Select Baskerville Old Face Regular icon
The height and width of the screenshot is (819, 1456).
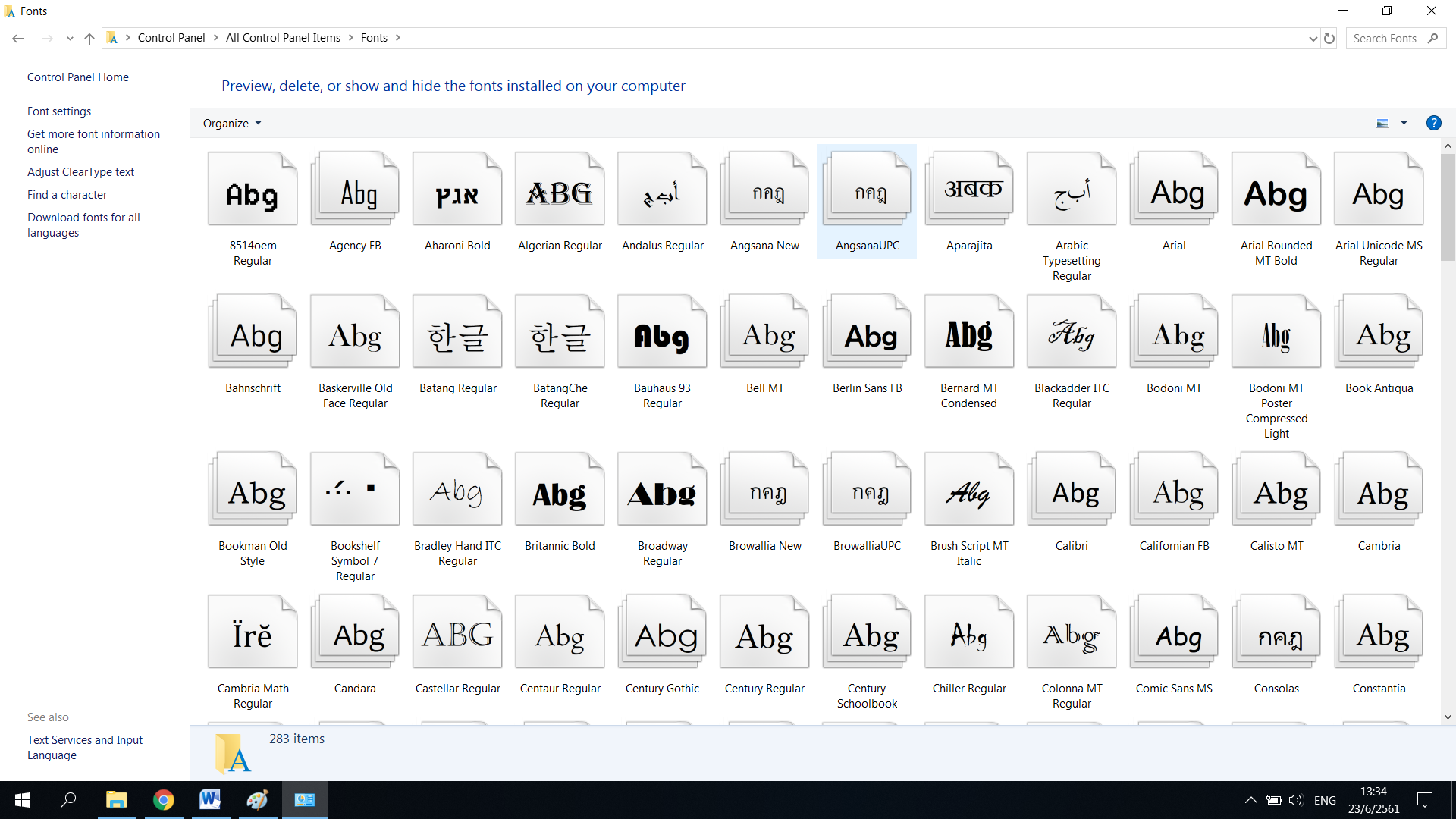355,331
